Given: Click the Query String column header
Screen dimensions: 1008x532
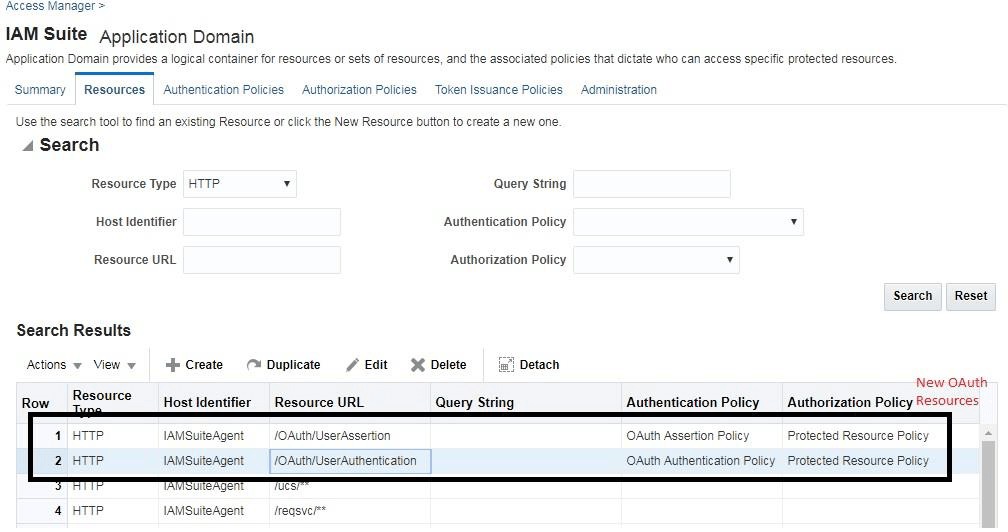Looking at the screenshot, I should pyautogui.click(x=526, y=403).
